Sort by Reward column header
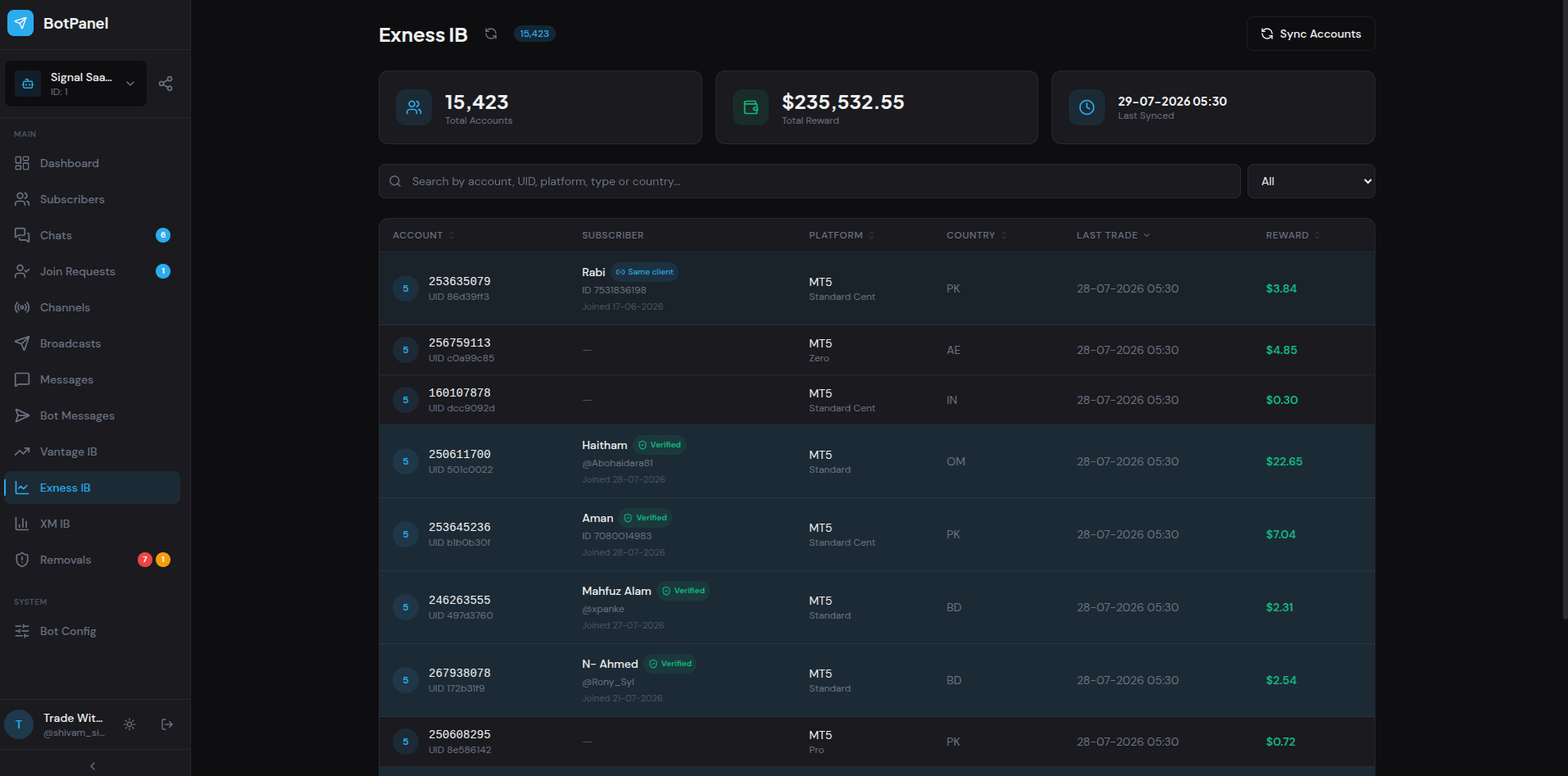This screenshot has height=776, width=1568. tap(1293, 235)
